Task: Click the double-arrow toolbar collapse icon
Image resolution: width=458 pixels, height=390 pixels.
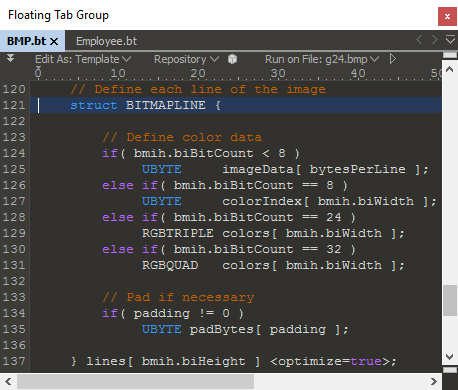Action: coord(11,58)
